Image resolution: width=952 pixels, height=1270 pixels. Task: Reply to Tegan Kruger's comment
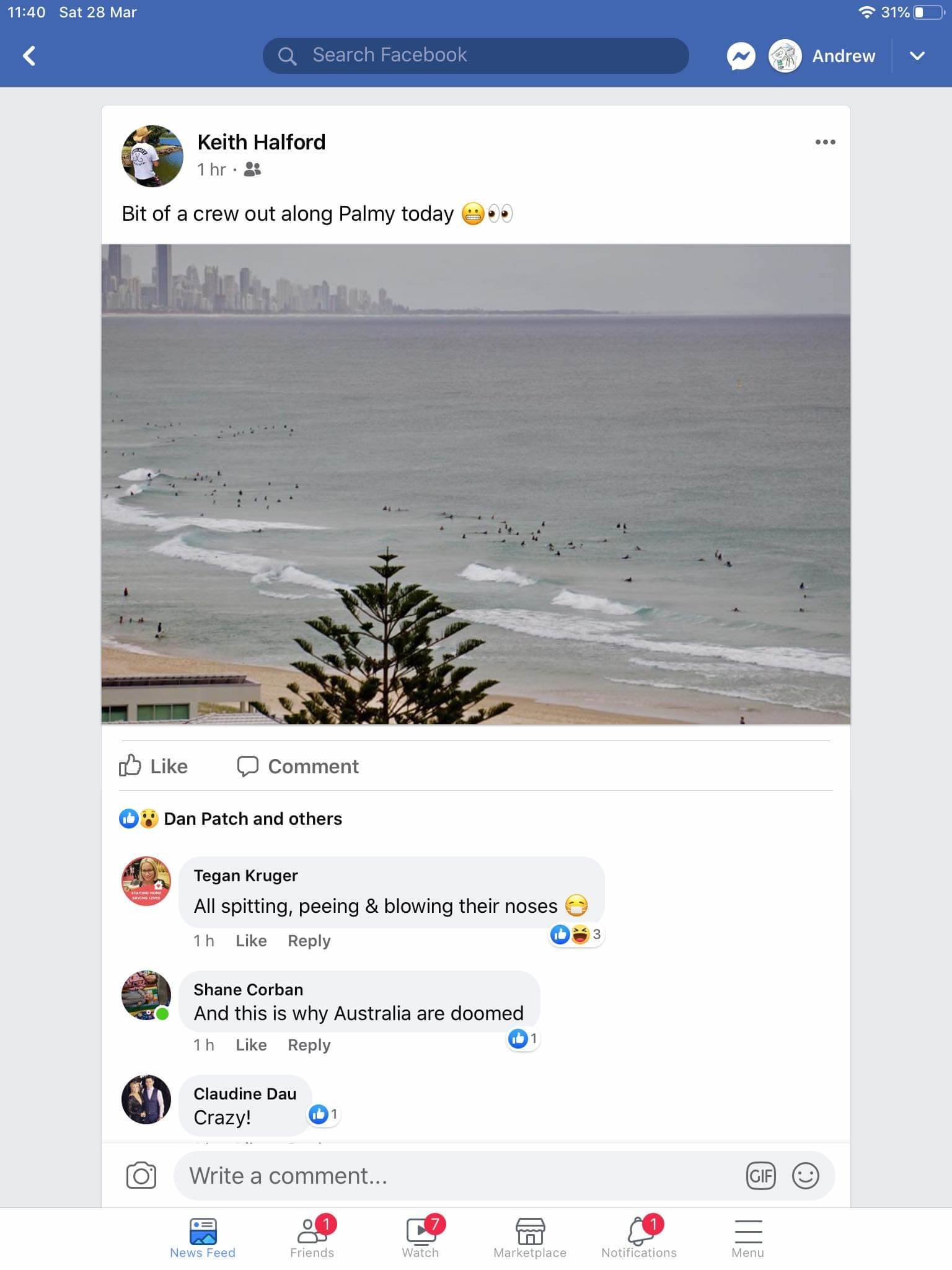(309, 941)
